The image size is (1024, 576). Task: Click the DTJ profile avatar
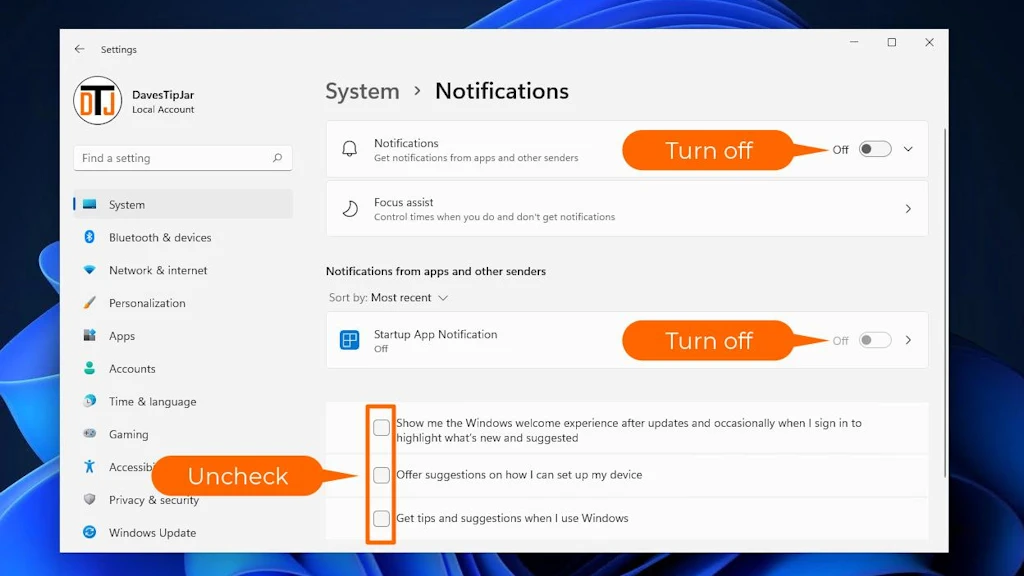(98, 101)
